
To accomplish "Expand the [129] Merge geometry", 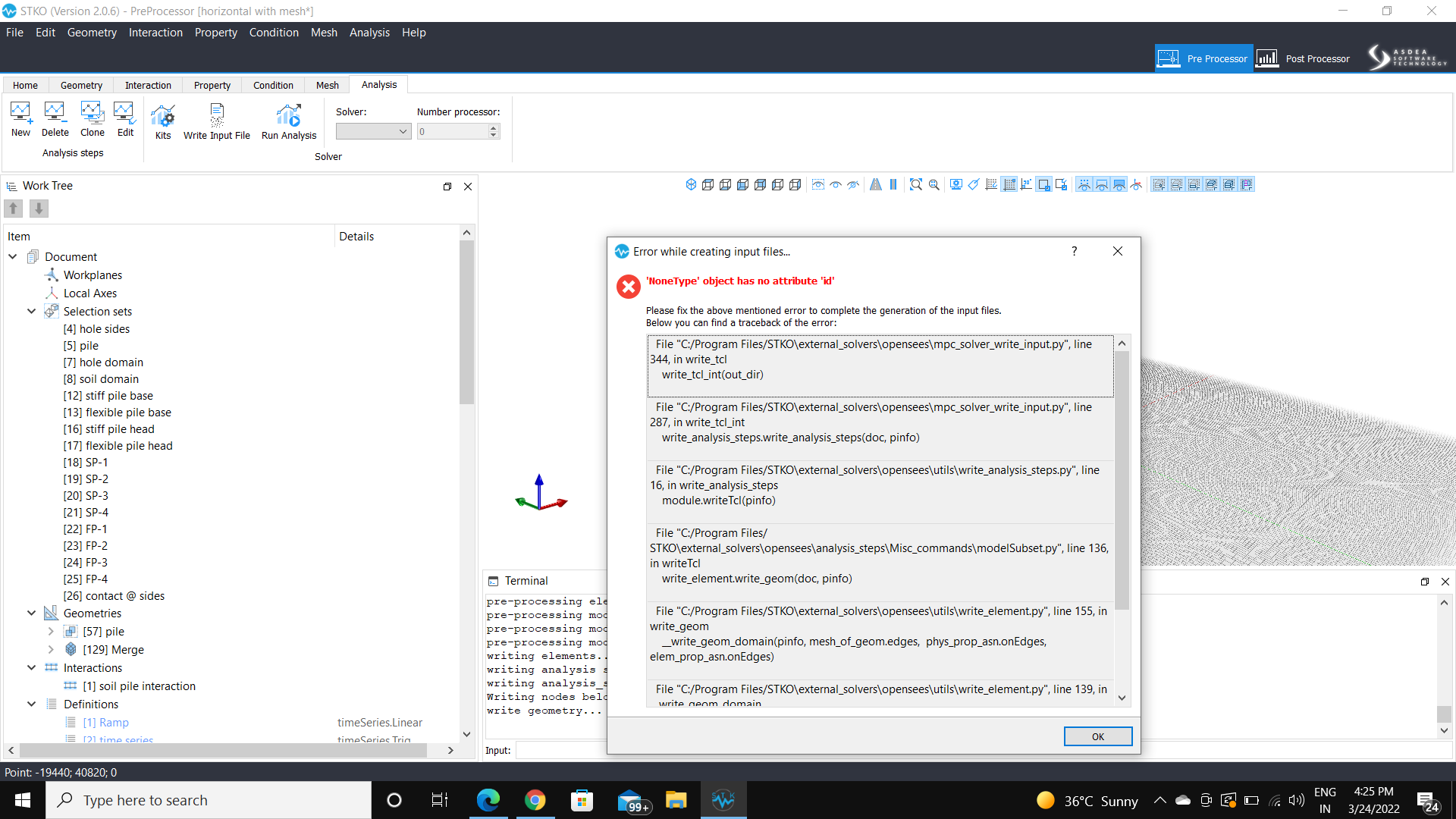I will [x=51, y=649].
